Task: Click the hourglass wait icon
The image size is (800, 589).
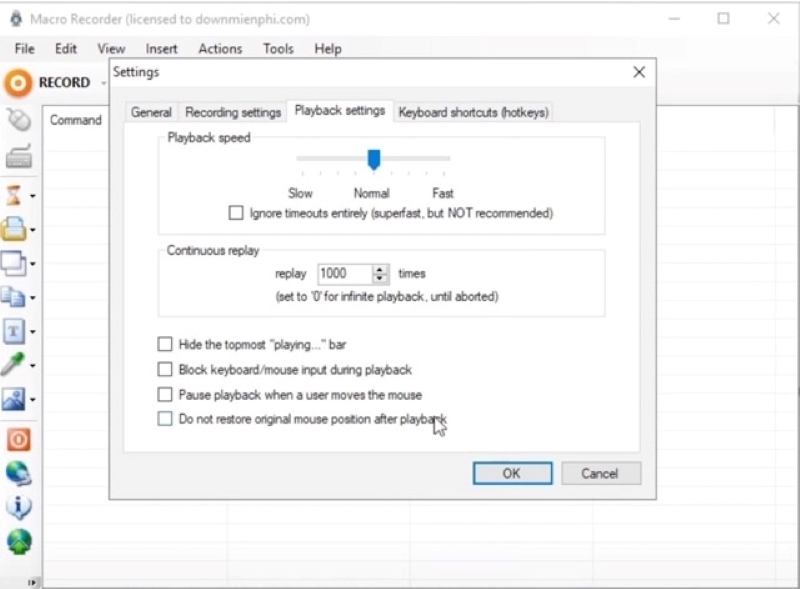Action: coord(14,195)
